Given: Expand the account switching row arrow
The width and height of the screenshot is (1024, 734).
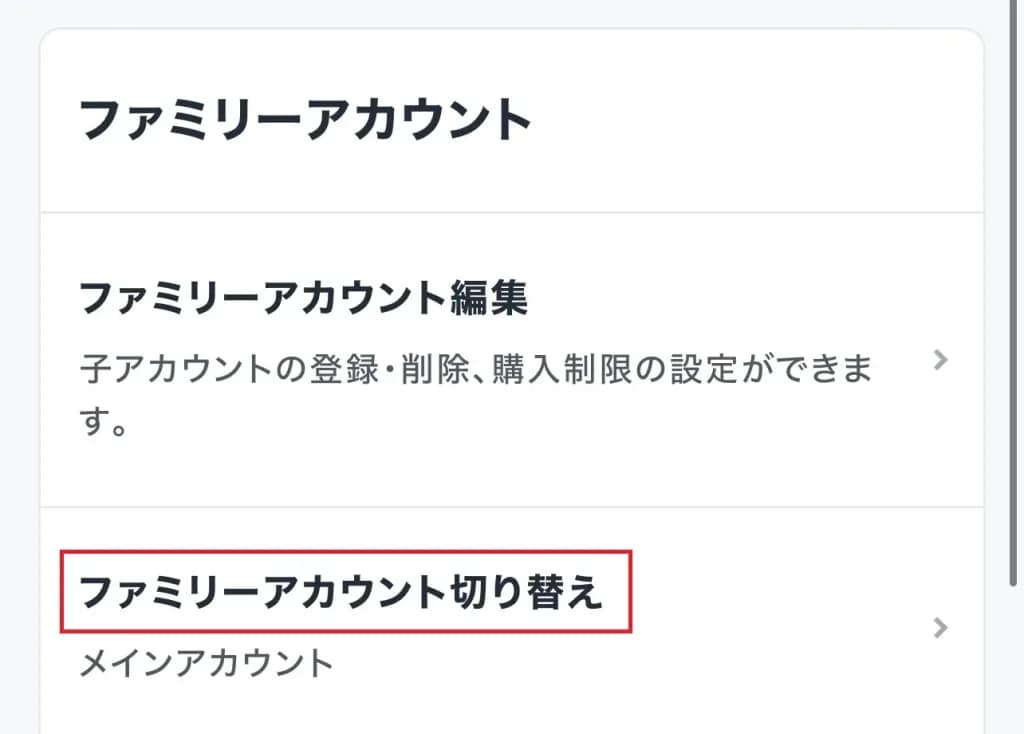Looking at the screenshot, I should [x=939, y=628].
